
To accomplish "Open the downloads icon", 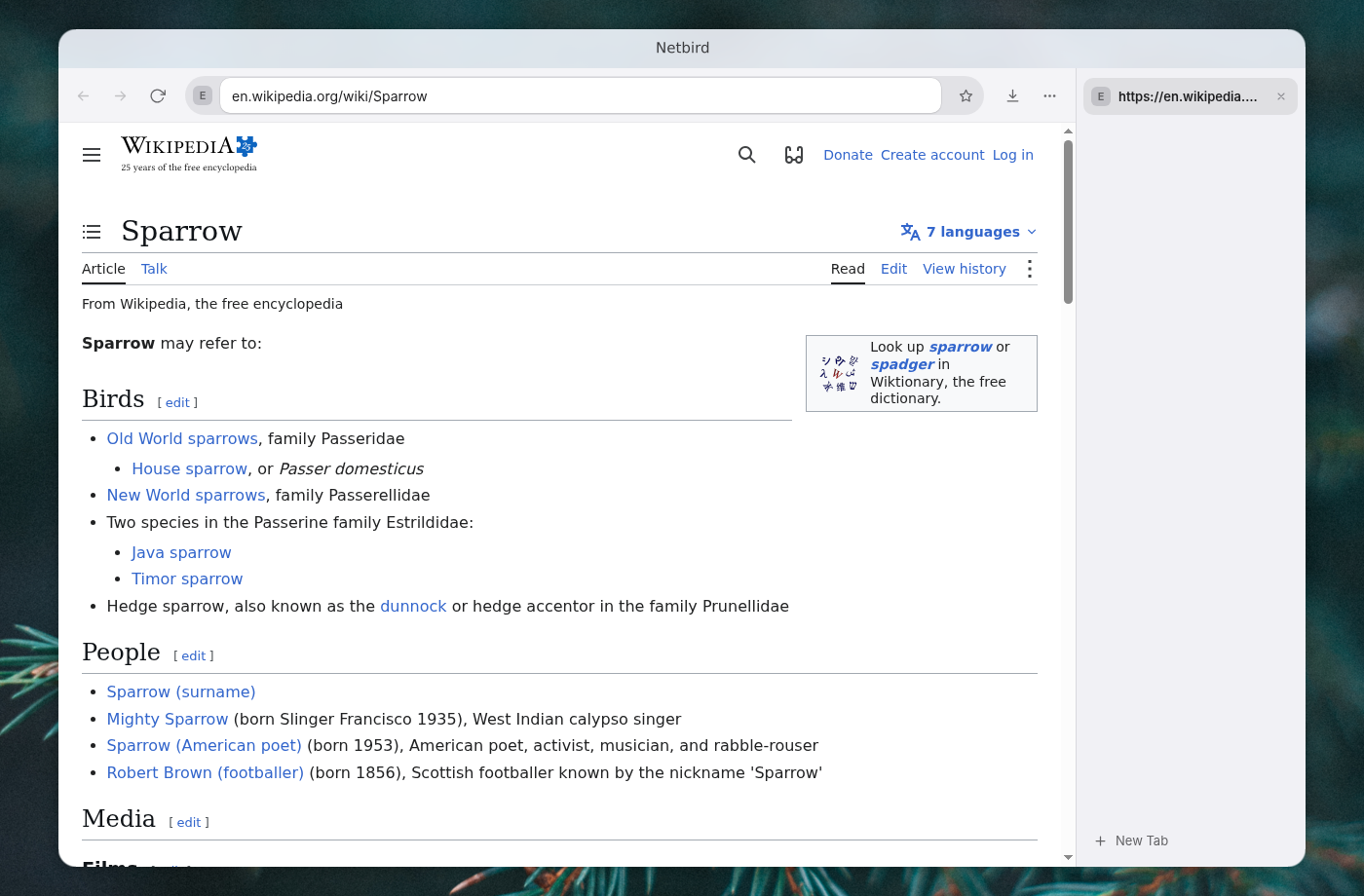I will tap(1012, 95).
